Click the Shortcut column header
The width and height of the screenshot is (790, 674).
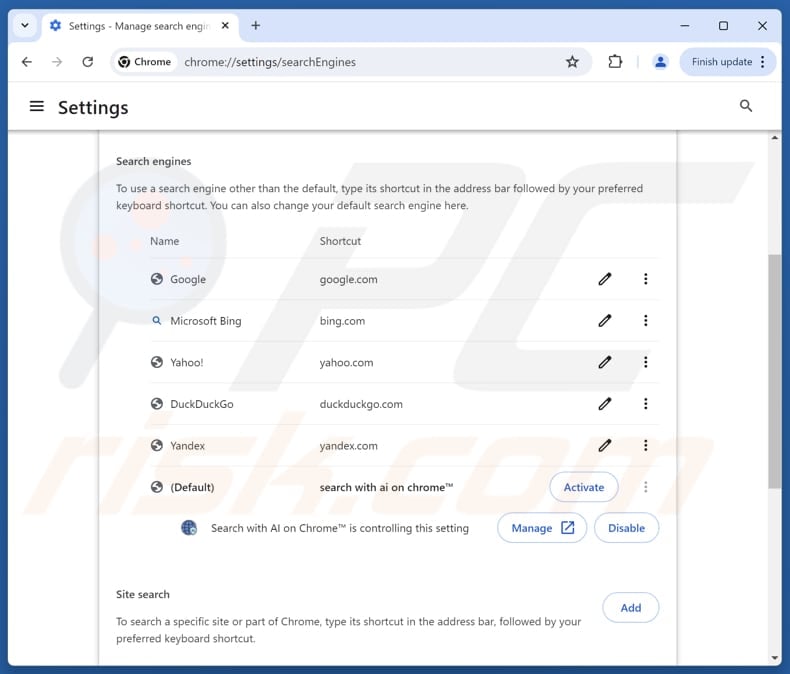pyautogui.click(x=340, y=241)
